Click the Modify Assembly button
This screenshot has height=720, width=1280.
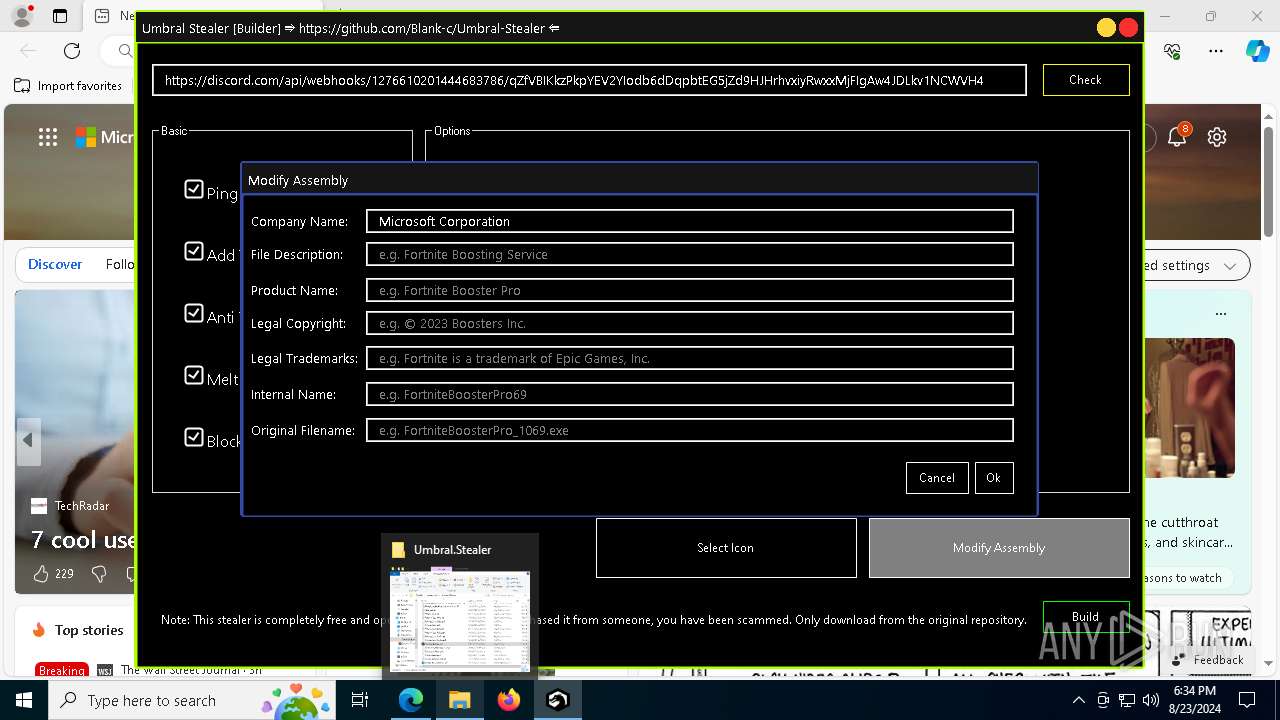(999, 548)
